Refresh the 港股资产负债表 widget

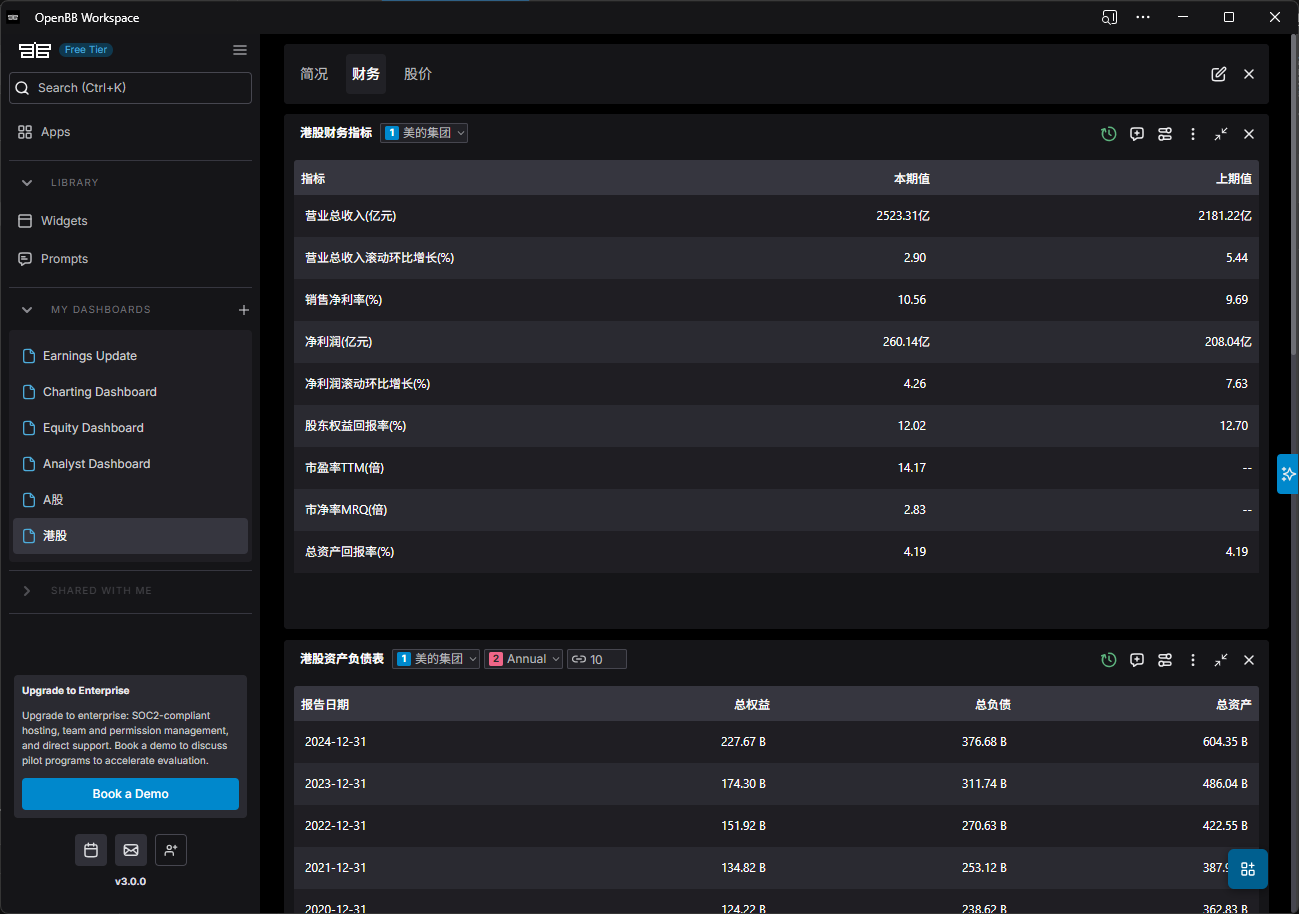pyautogui.click(x=1108, y=660)
